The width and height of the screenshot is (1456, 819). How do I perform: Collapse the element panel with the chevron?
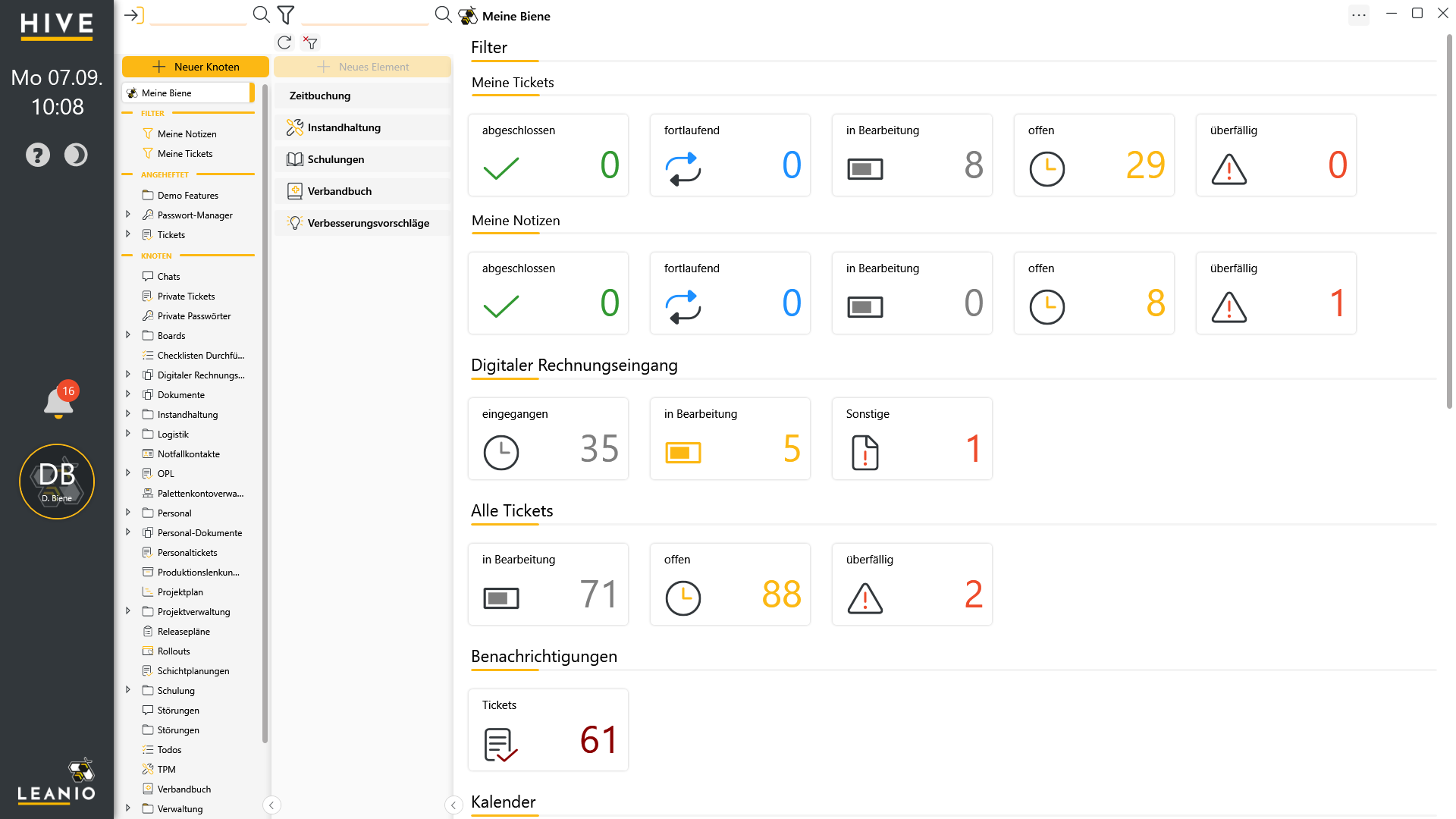pyautogui.click(x=453, y=805)
